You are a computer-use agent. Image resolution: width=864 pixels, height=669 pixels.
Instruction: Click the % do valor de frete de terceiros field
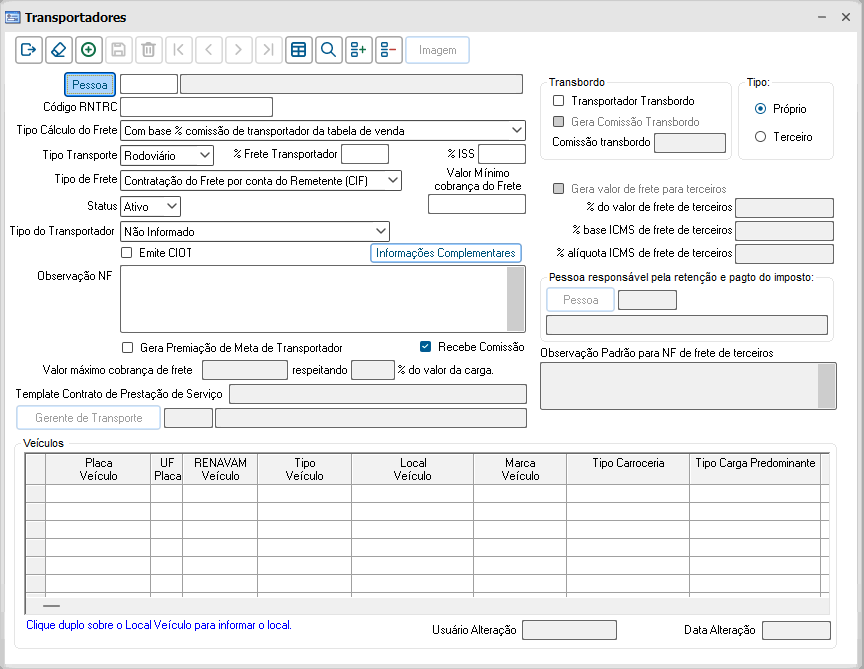pos(785,208)
